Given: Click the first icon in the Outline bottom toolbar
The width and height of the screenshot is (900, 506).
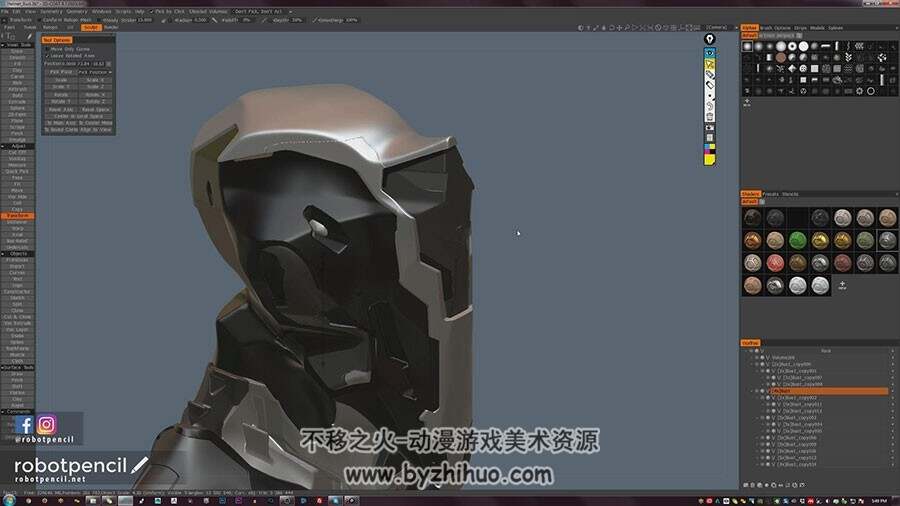Looking at the screenshot, I should (x=746, y=485).
